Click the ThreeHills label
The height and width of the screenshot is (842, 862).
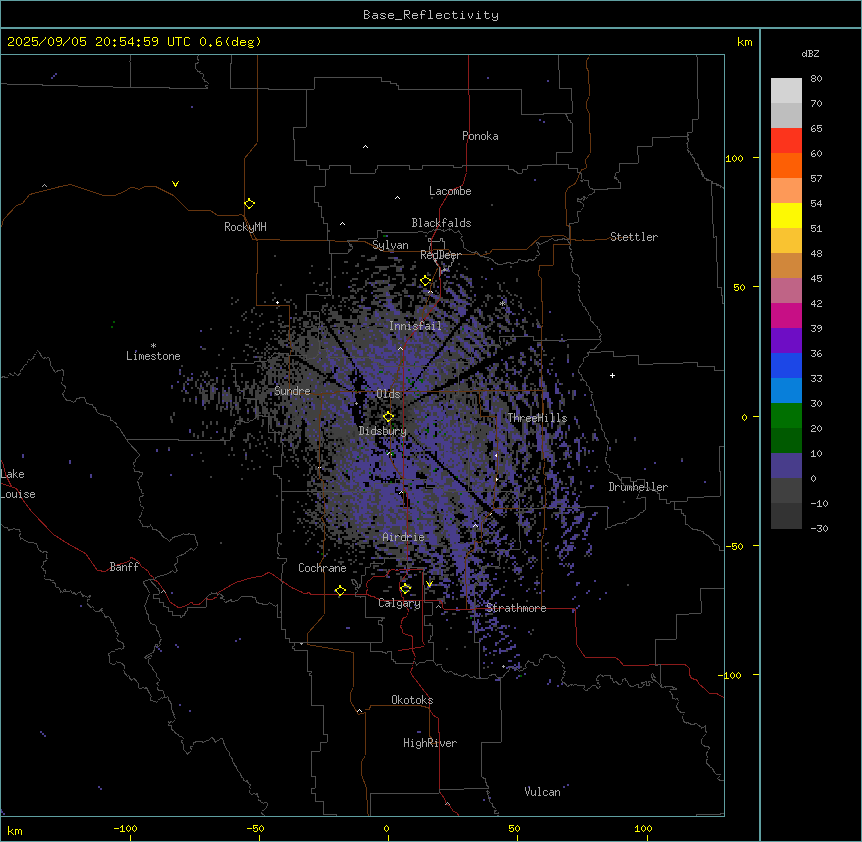pos(537,418)
